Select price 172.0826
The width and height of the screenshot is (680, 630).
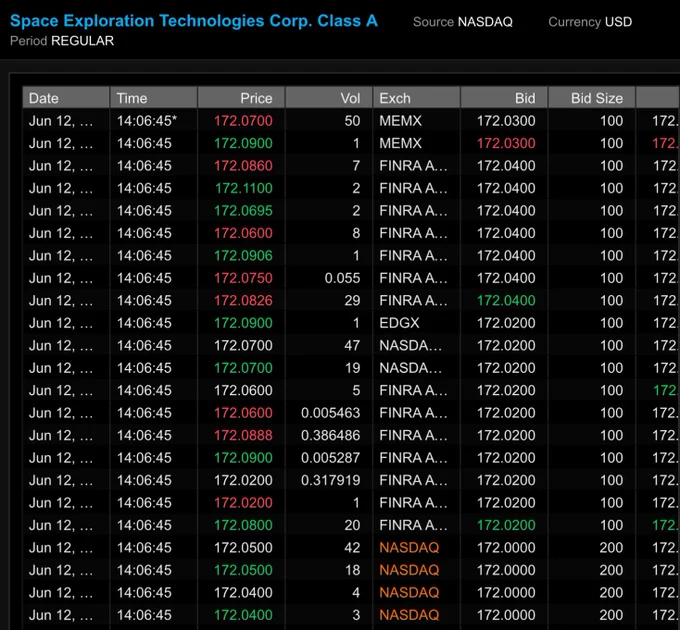243,300
